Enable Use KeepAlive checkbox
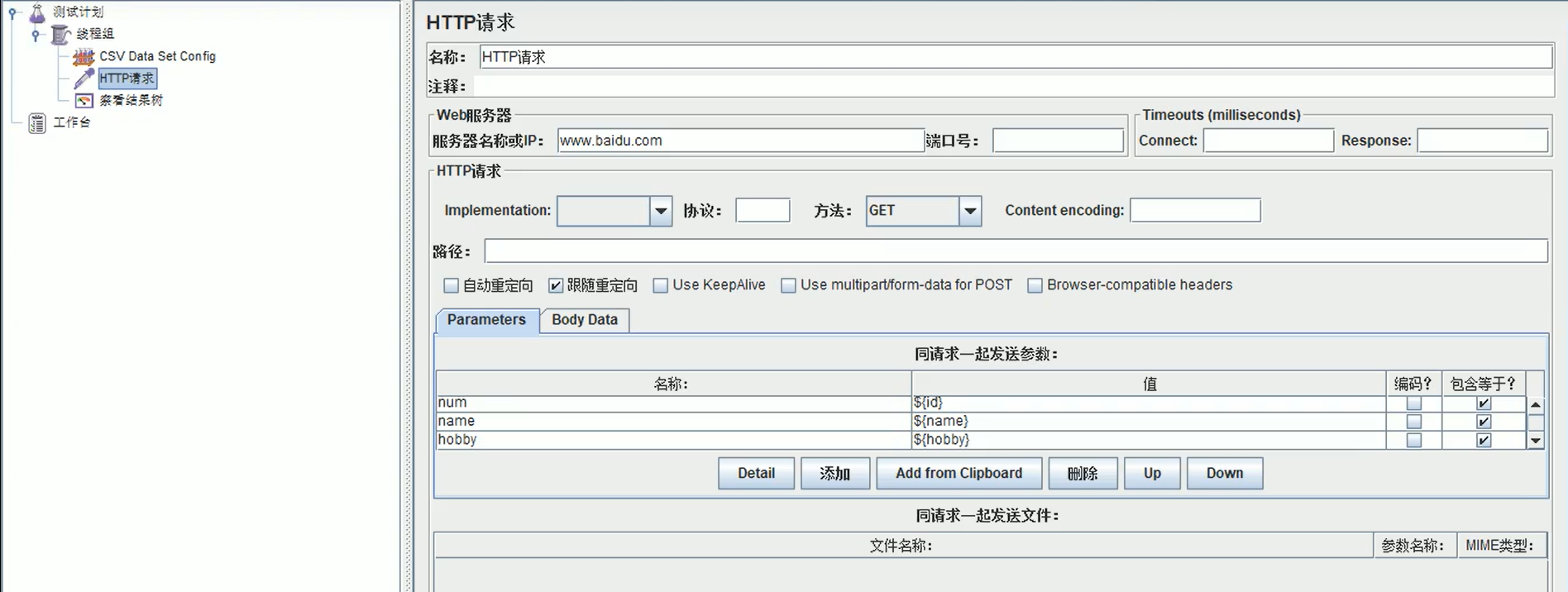Viewport: 1568px width, 592px height. [x=660, y=285]
